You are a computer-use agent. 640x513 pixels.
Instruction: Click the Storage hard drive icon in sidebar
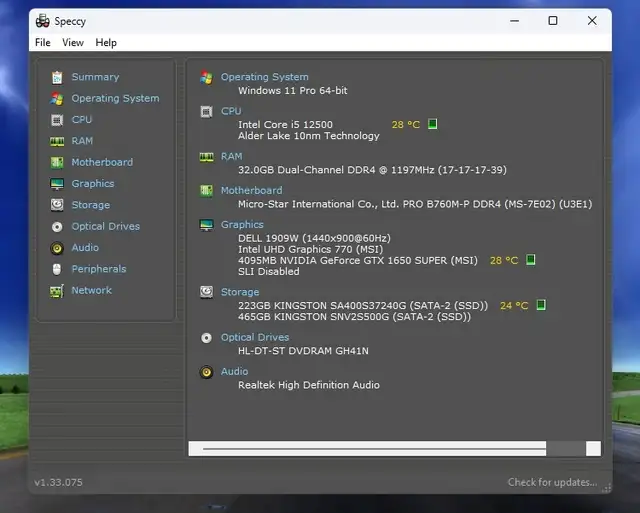[x=57, y=205]
